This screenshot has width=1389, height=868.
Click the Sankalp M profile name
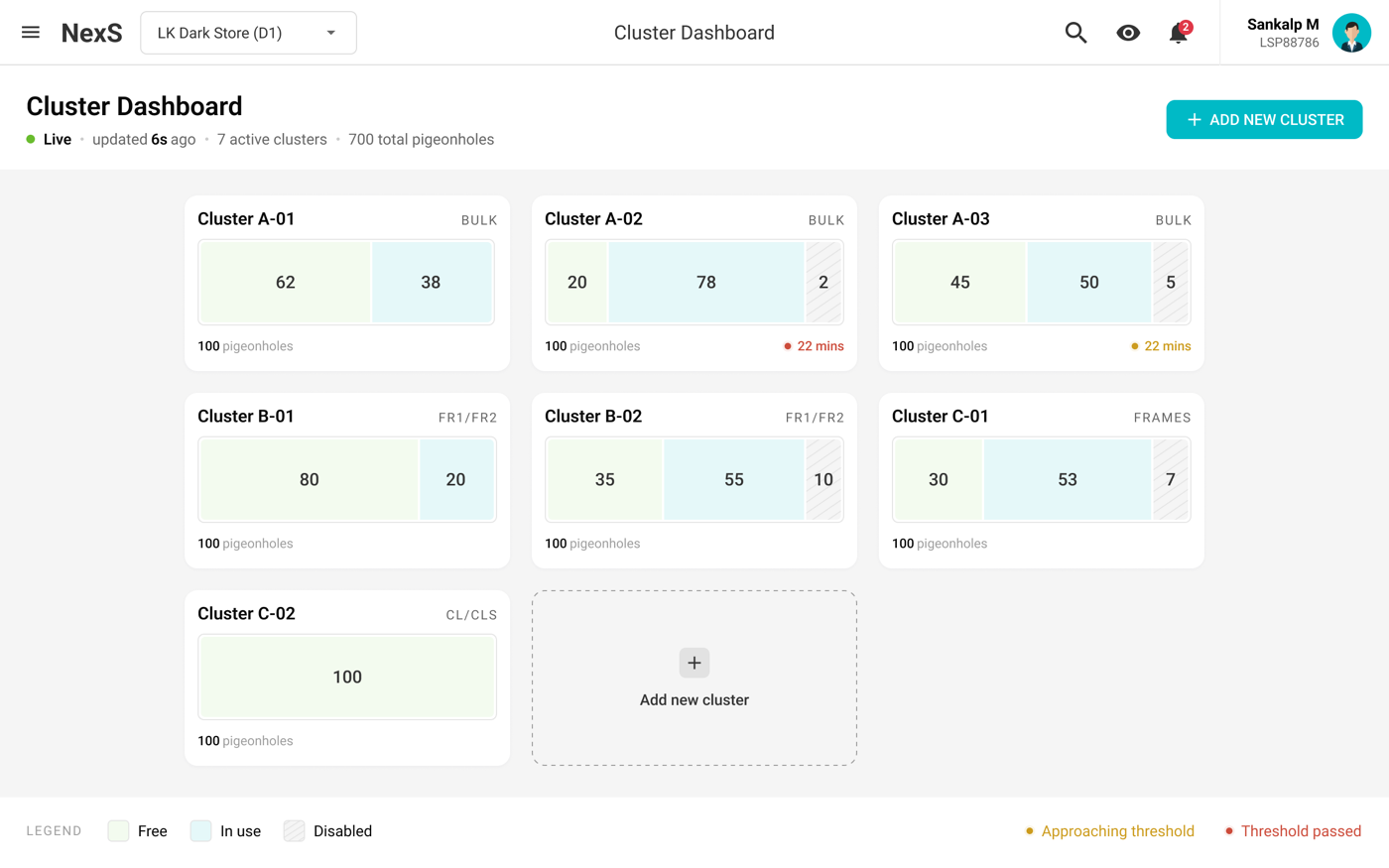click(1283, 24)
